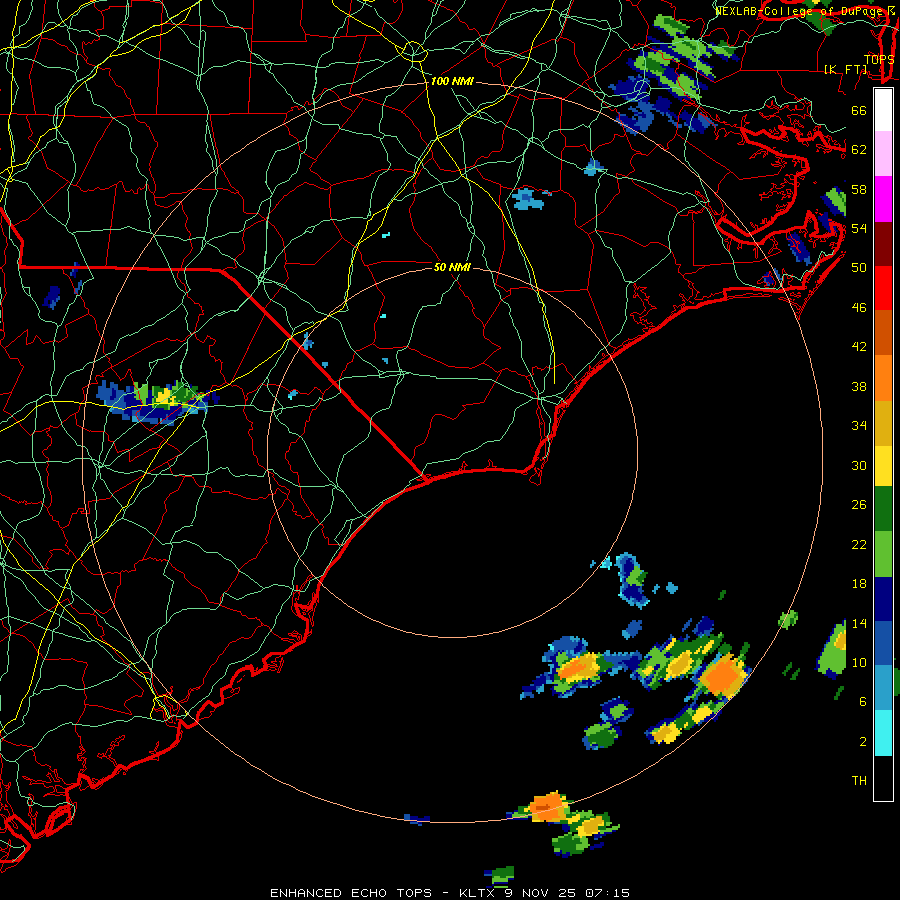
Task: Select the light pink legend color band
Action: point(883,154)
